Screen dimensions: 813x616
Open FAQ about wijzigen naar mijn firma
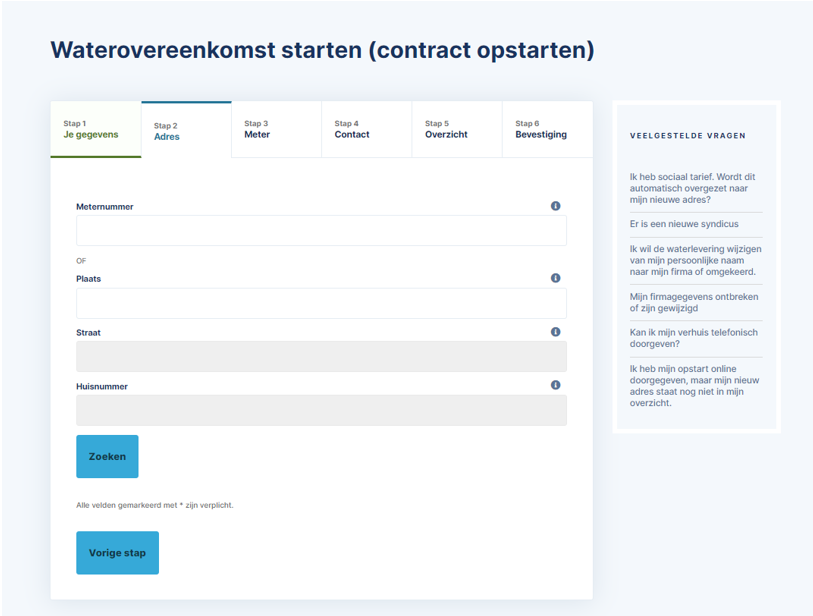tap(695, 260)
